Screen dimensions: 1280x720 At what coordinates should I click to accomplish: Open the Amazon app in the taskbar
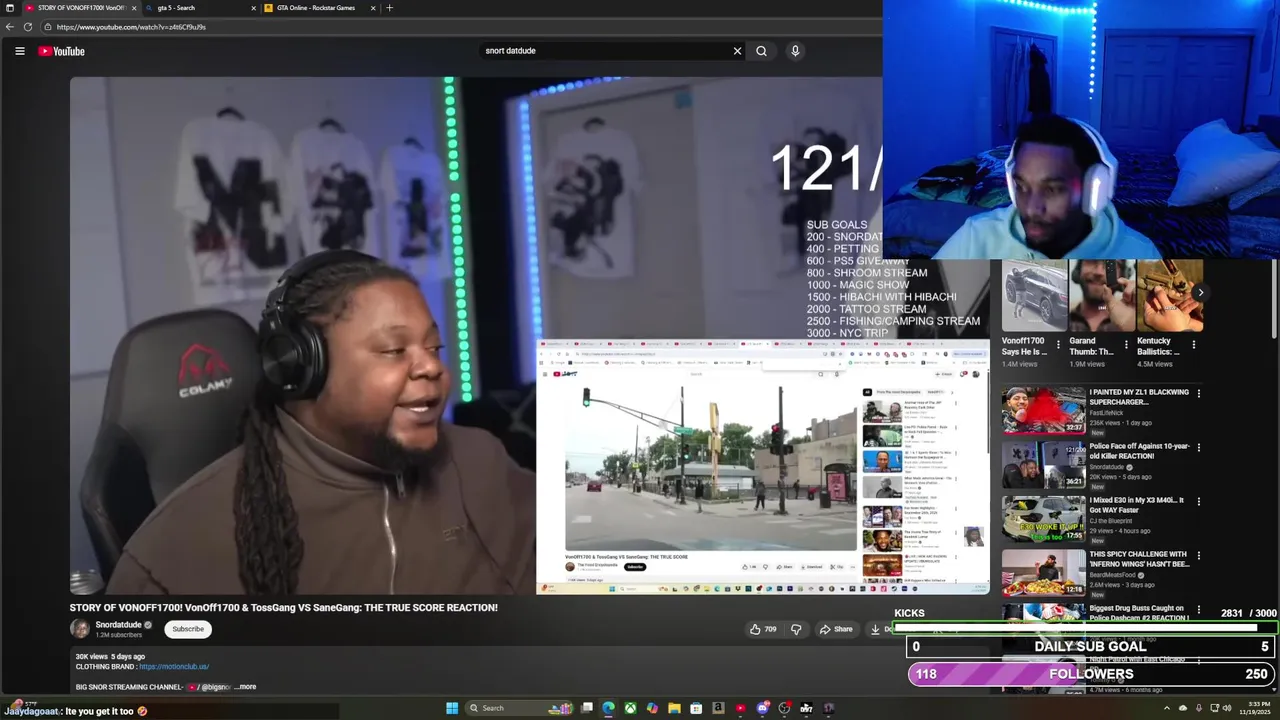pyautogui.click(x=718, y=708)
